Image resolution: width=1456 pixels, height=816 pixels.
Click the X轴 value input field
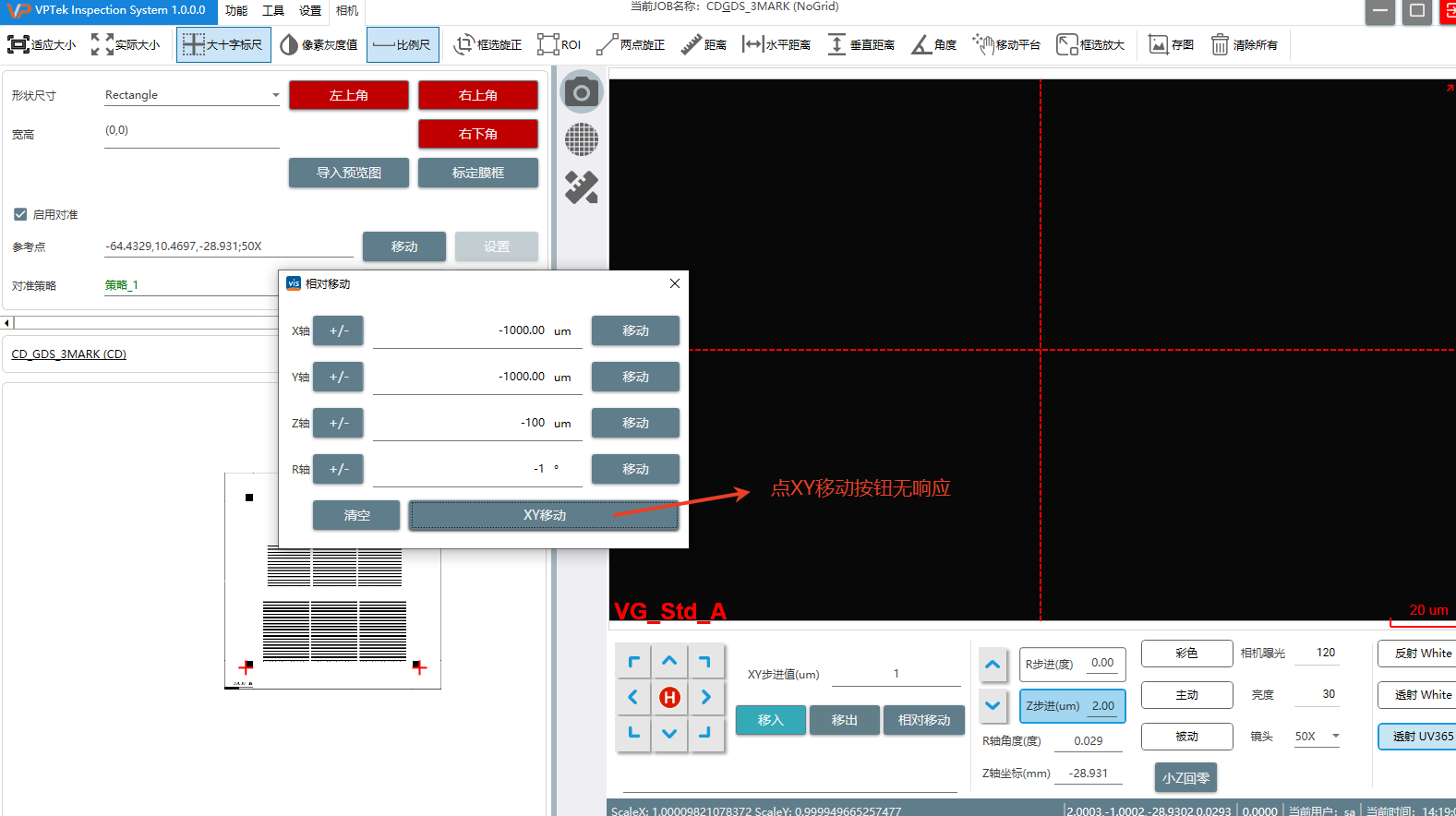[x=476, y=330]
